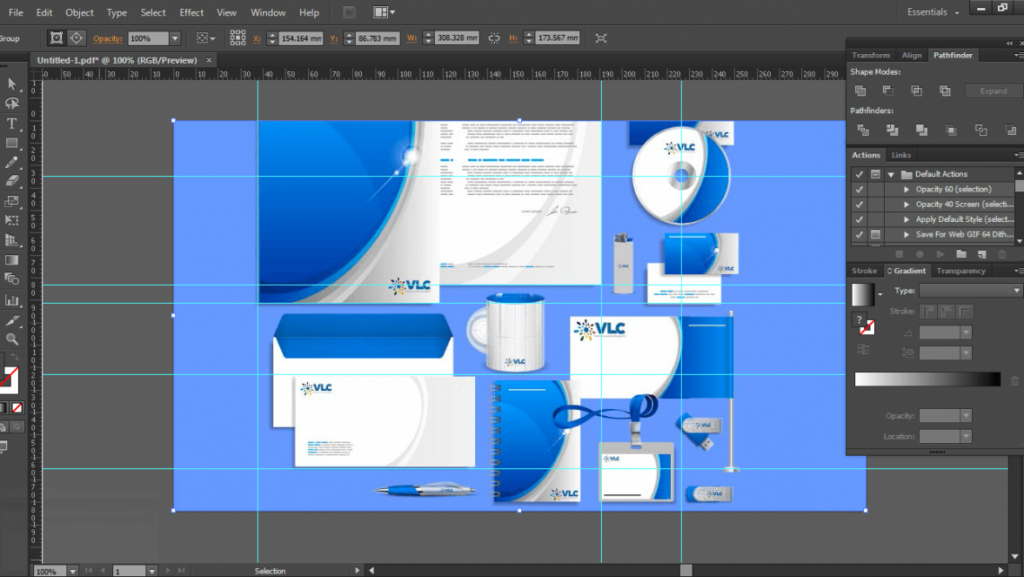Toggle the checkmark for Default Actions set

(858, 174)
